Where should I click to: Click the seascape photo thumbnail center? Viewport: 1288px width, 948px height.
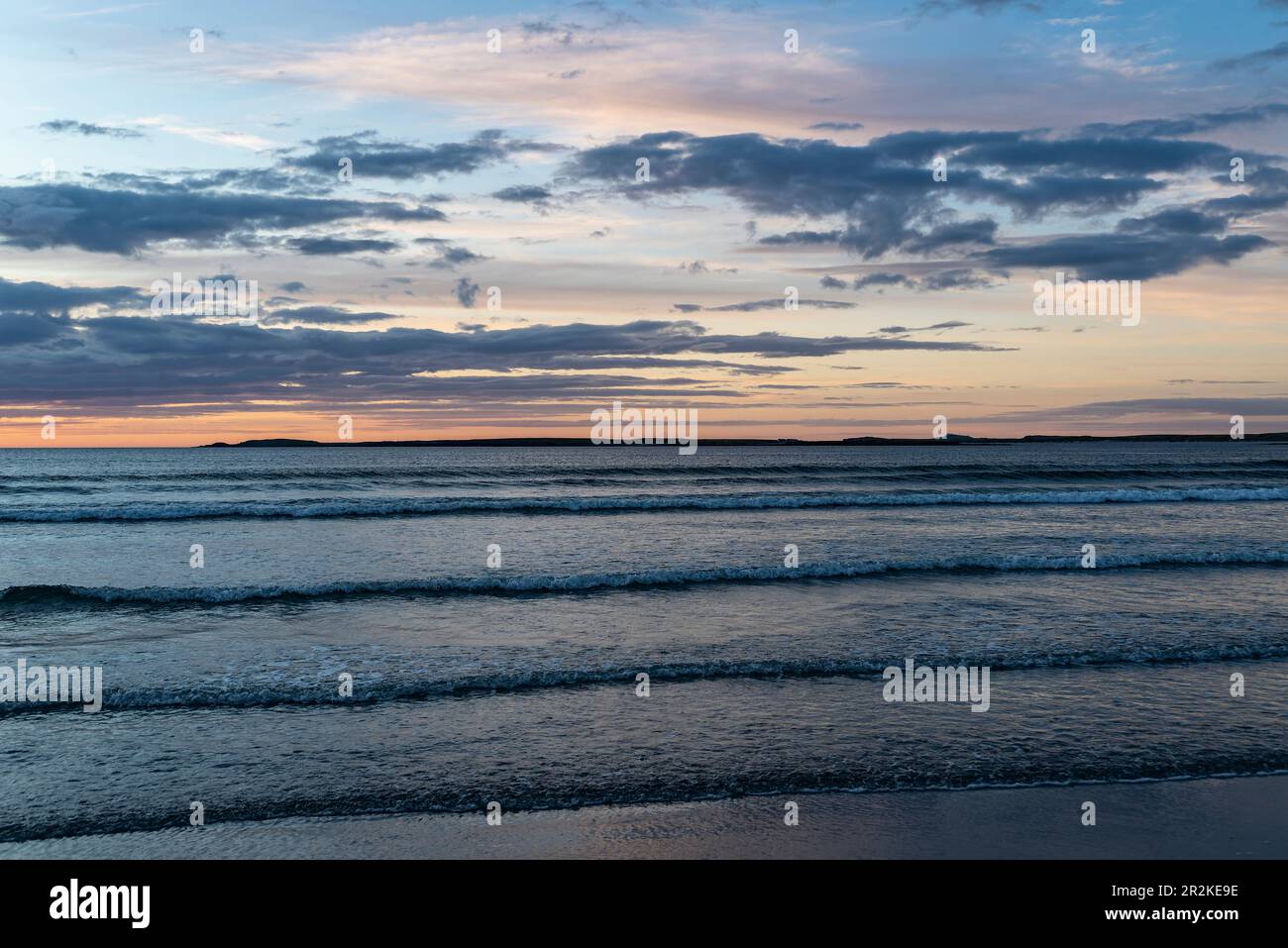pyautogui.click(x=644, y=430)
